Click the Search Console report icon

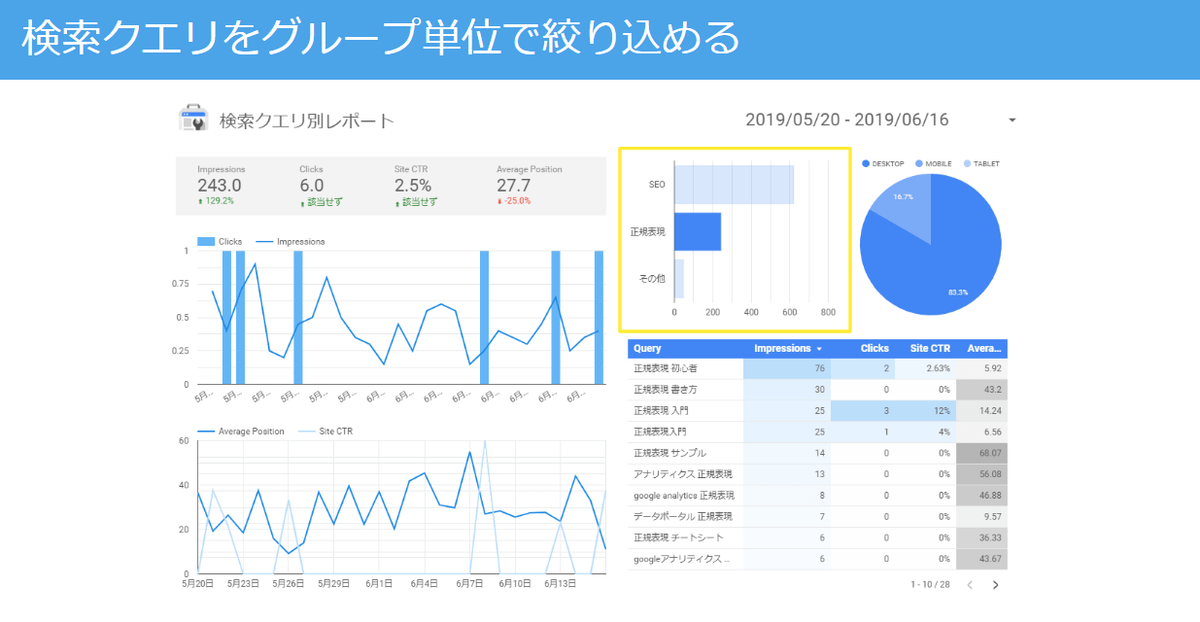[x=193, y=120]
